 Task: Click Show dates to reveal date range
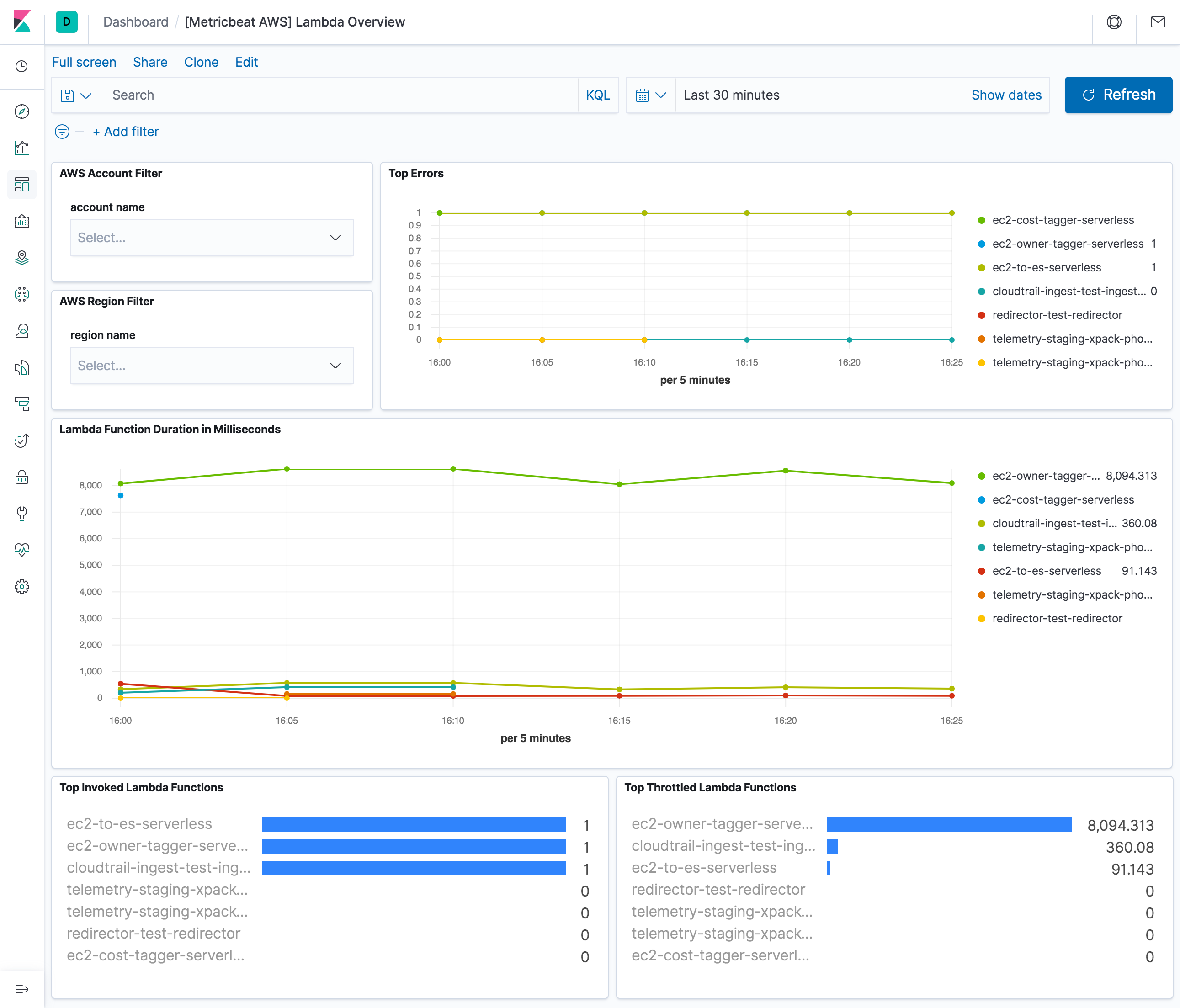tap(1005, 94)
